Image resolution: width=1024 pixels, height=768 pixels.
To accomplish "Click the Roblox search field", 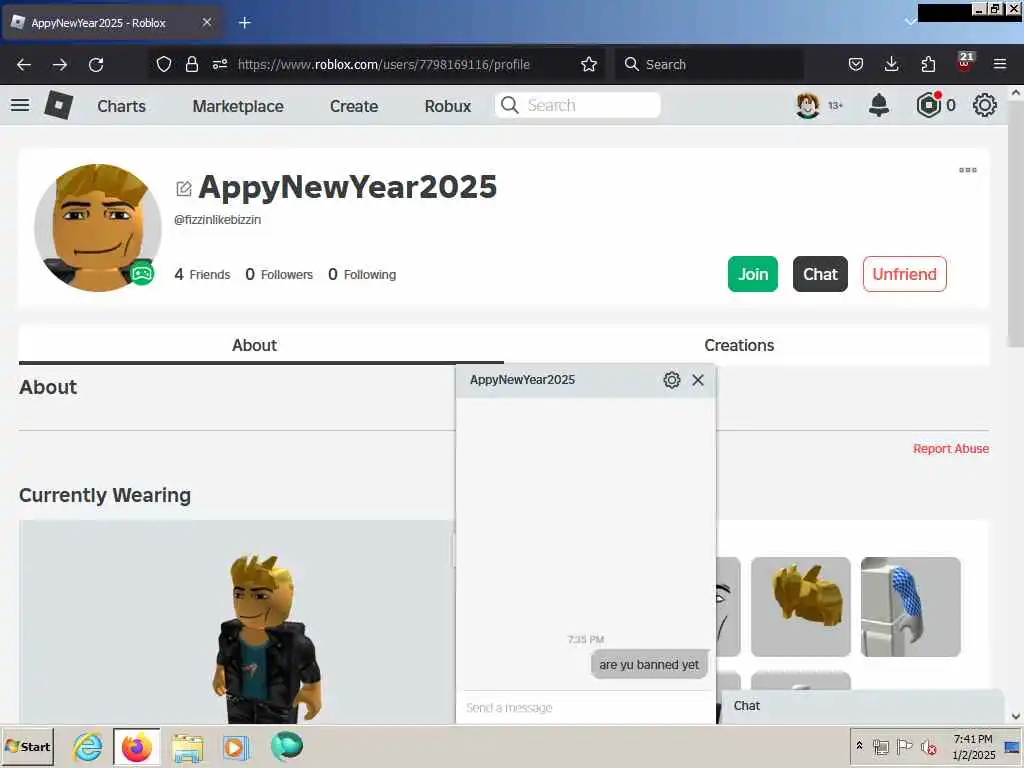I will pos(578,105).
